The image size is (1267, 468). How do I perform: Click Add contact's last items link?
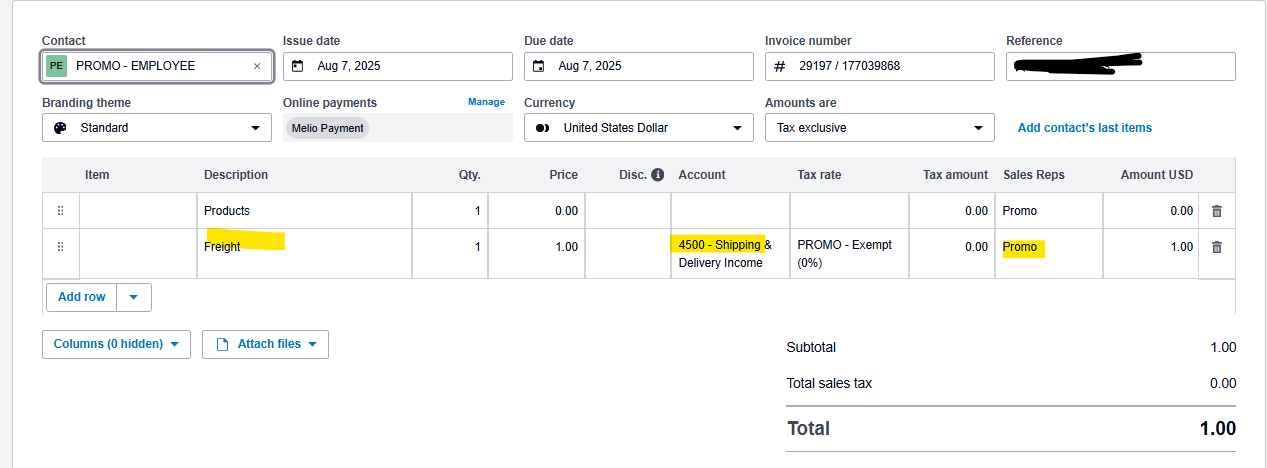(x=1084, y=128)
